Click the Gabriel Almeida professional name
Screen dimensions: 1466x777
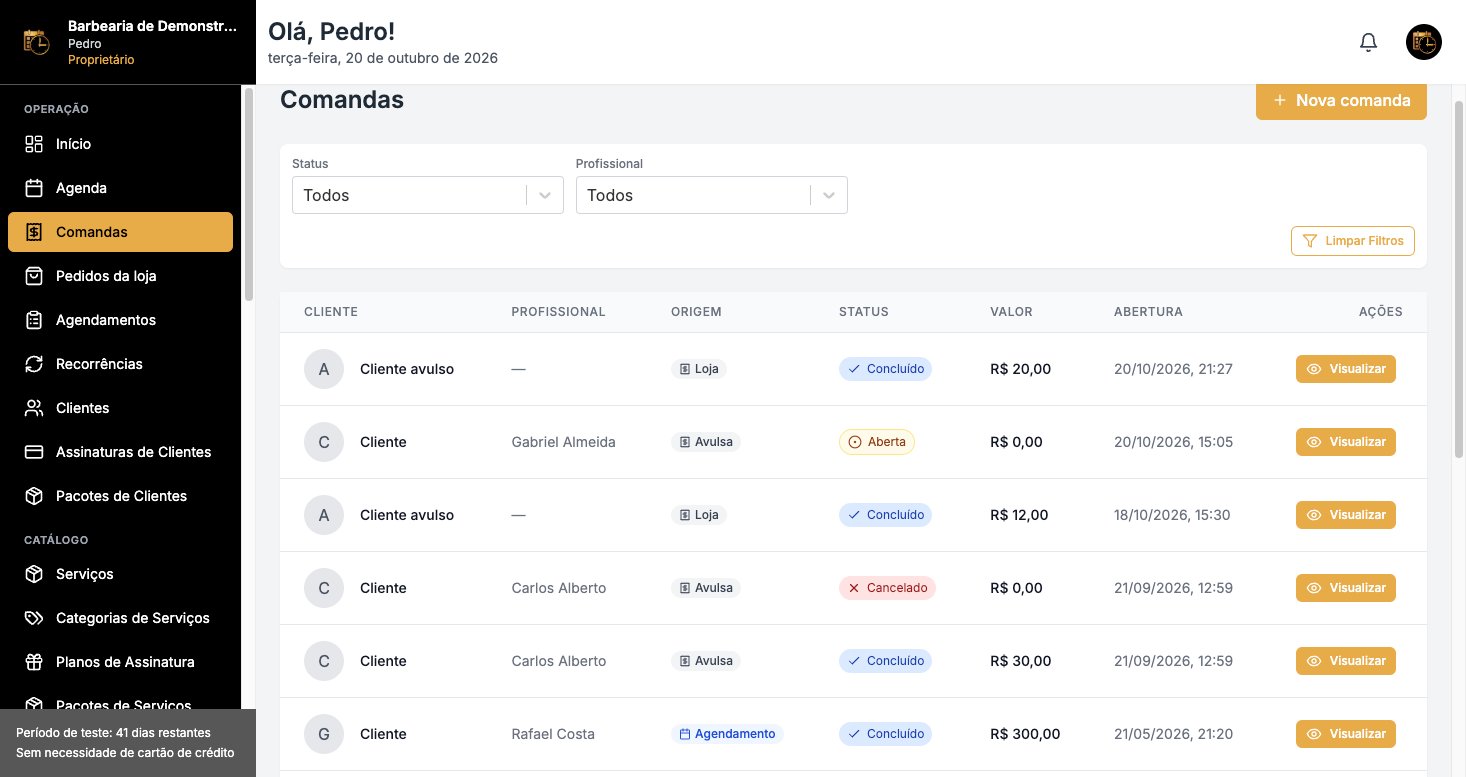click(563, 442)
